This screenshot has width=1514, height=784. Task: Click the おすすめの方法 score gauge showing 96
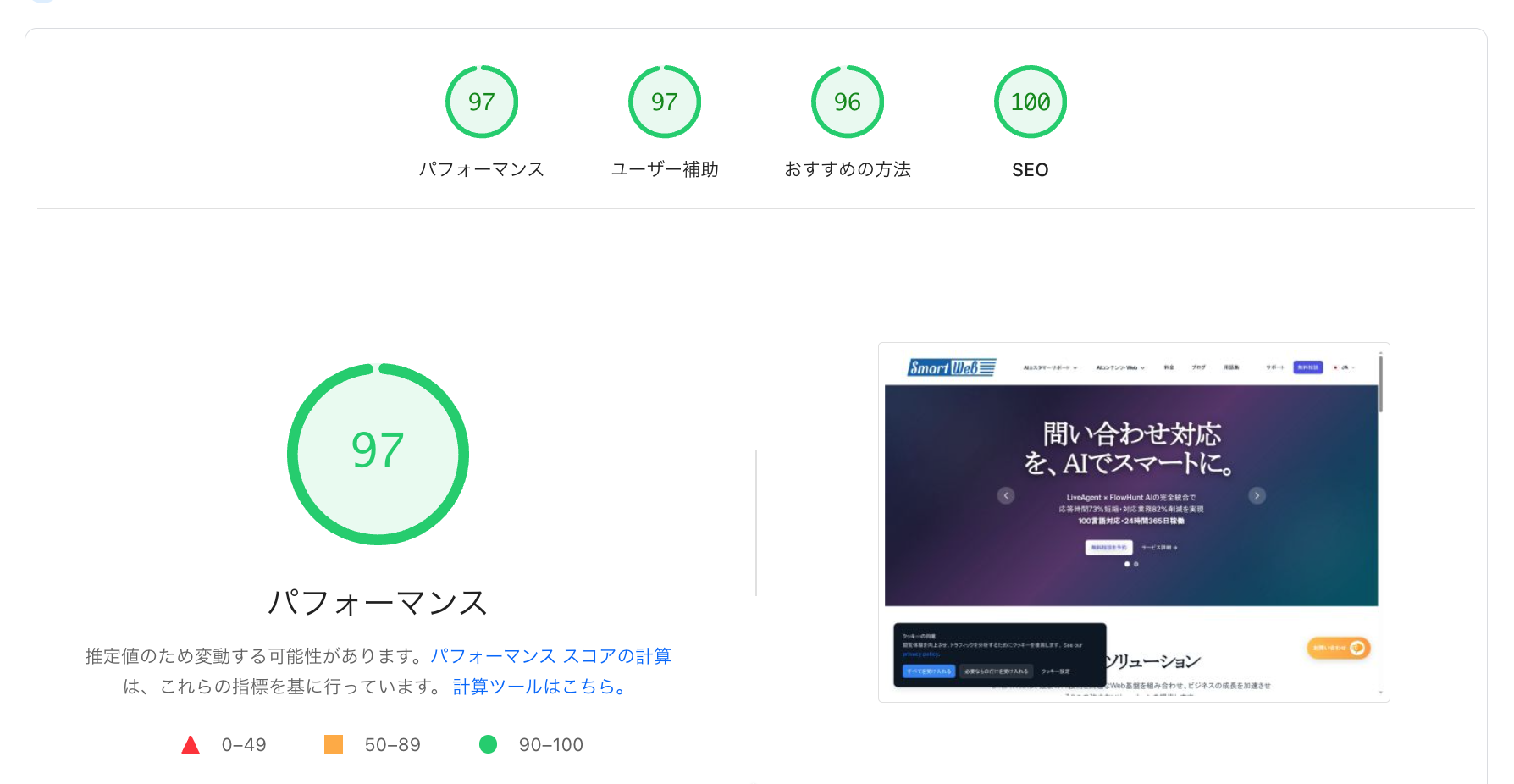point(848,102)
